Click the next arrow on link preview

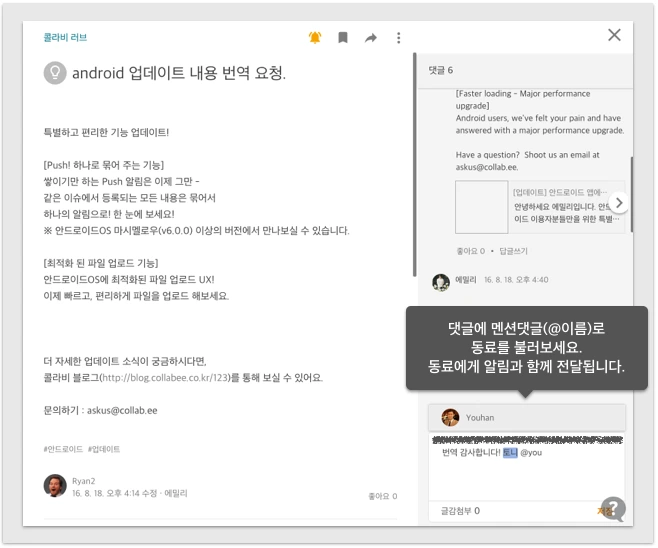pos(619,203)
